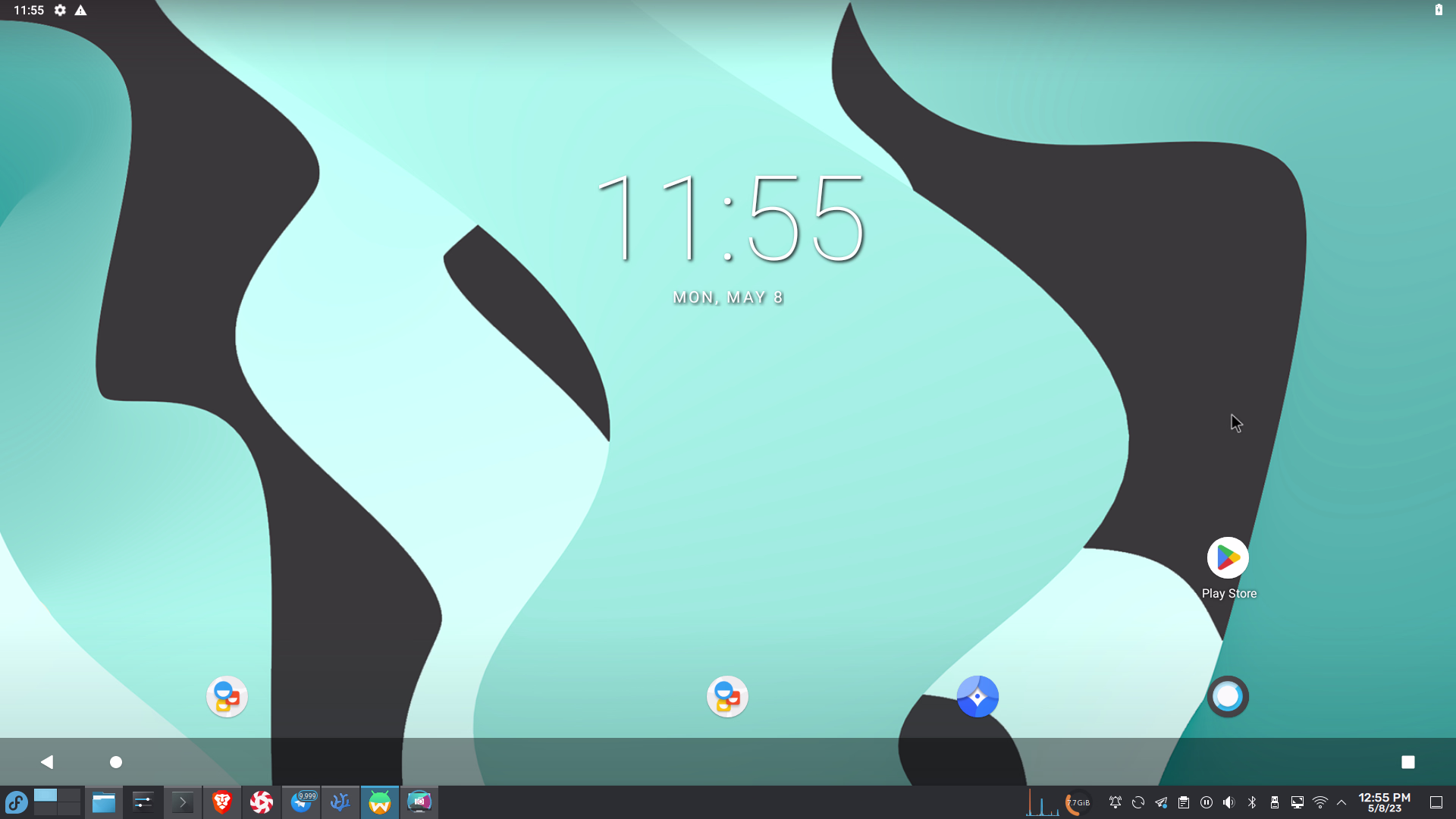Launch Brave browser from the taskbar
This screenshot has height=819, width=1456.
pyautogui.click(x=221, y=802)
